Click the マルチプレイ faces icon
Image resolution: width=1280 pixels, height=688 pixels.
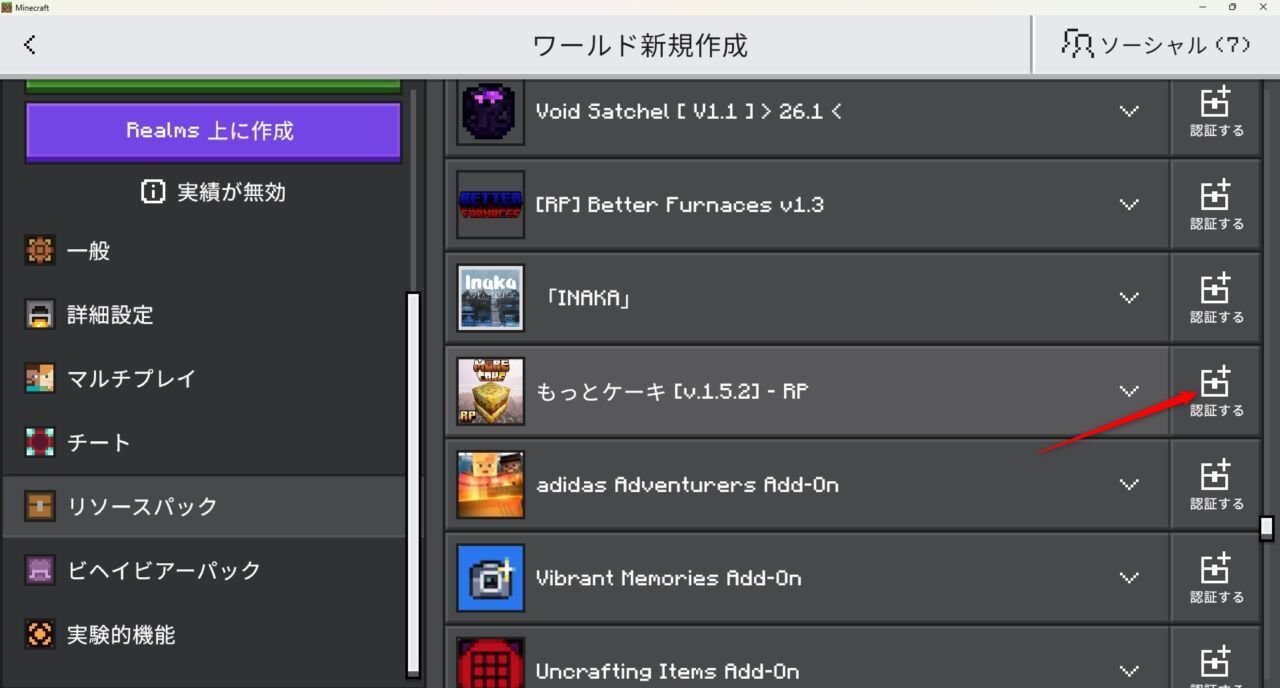40,379
